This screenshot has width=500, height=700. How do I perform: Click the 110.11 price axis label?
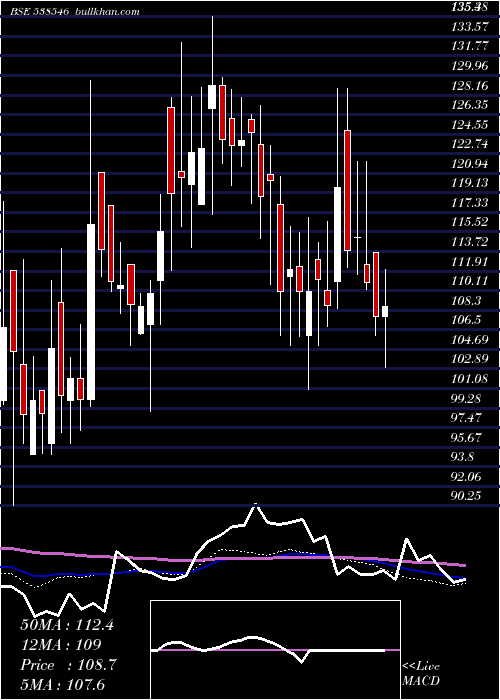[x=469, y=281]
